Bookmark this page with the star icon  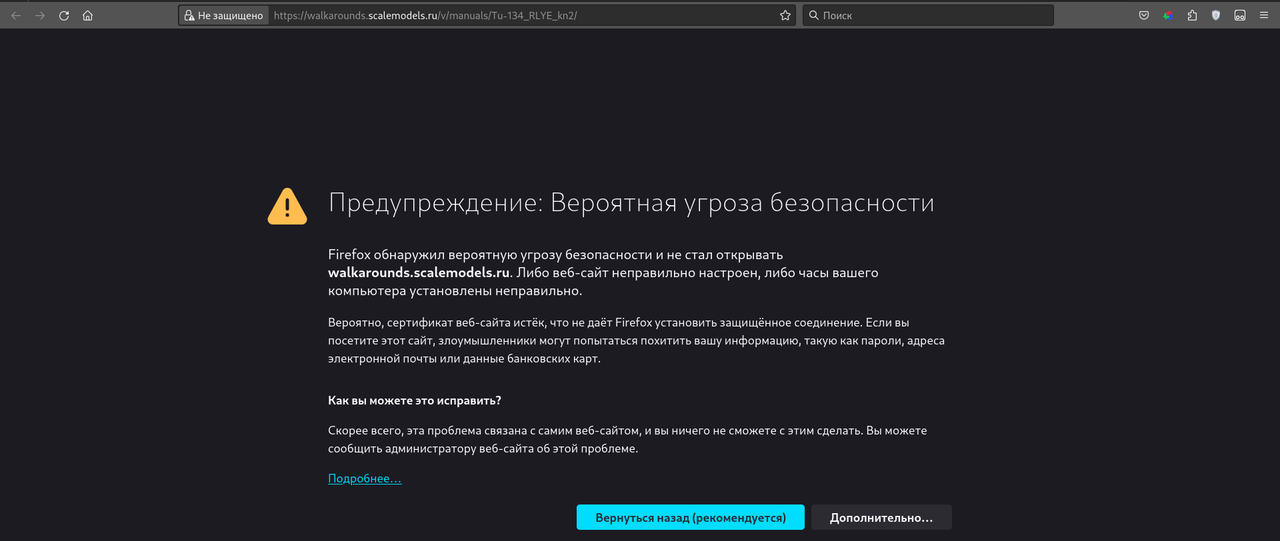click(785, 15)
